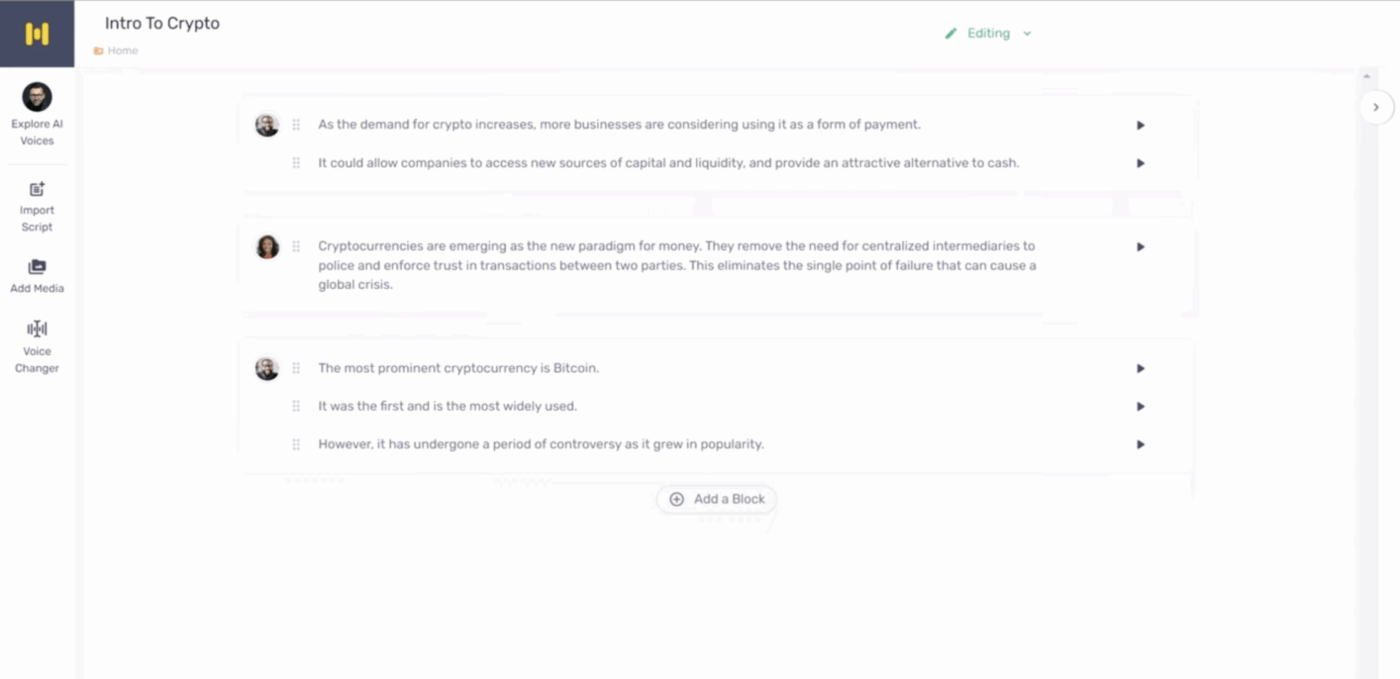1400x679 pixels.
Task: Expand the right side panel arrow
Action: pos(1376,107)
